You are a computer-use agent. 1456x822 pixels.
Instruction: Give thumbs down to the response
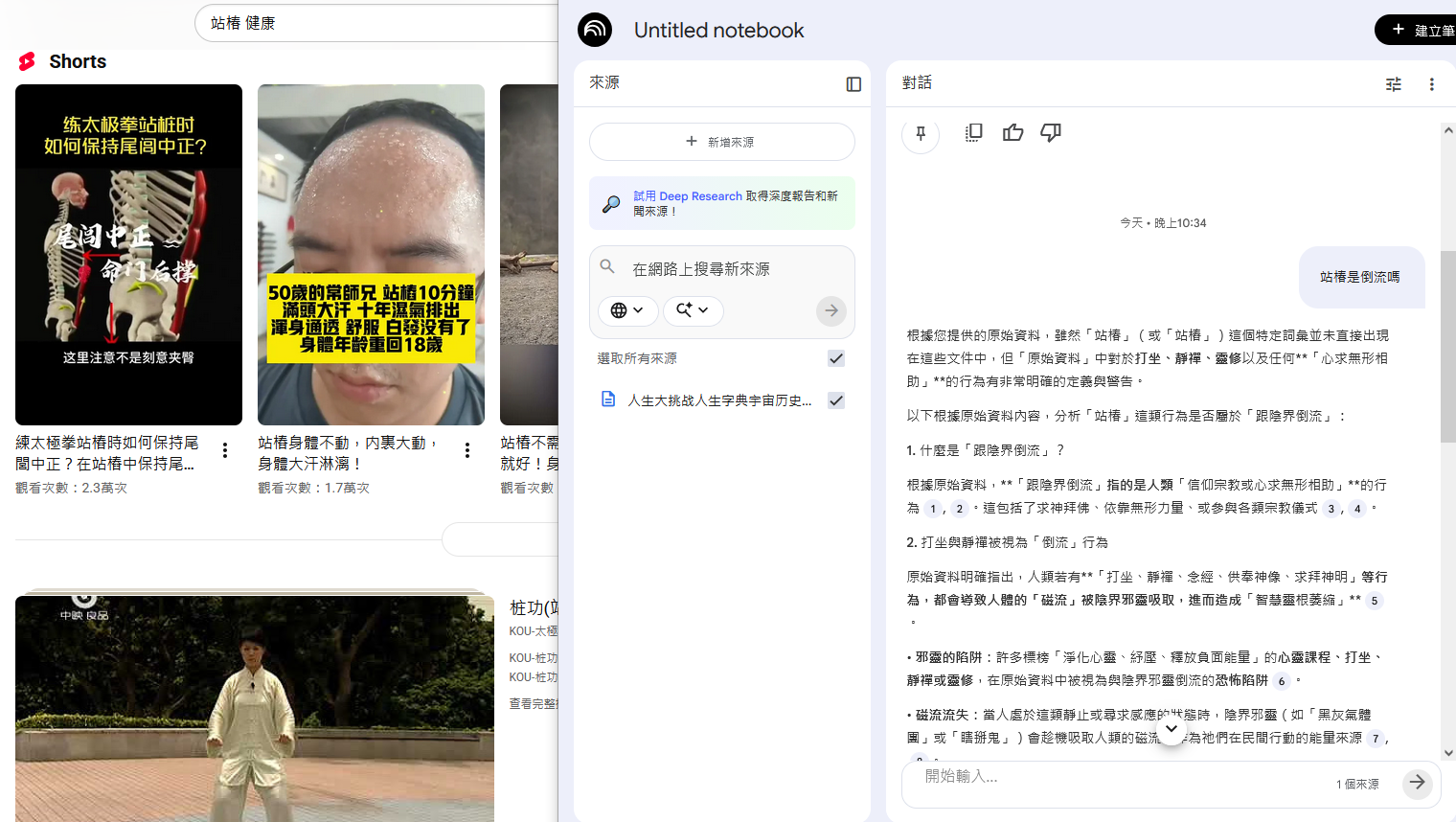click(x=1051, y=132)
